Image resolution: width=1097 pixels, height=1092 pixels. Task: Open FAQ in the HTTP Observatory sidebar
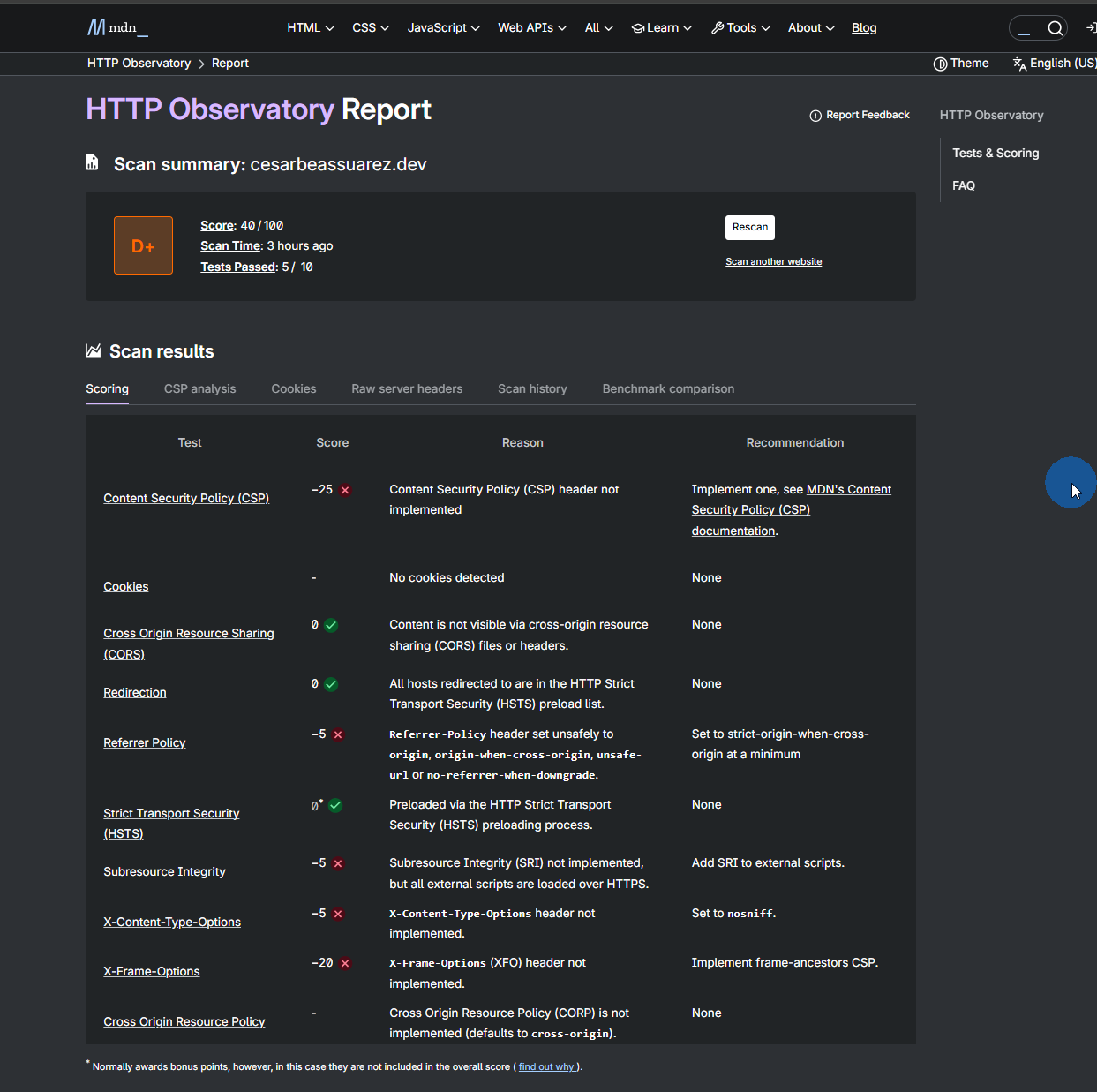pos(964,185)
